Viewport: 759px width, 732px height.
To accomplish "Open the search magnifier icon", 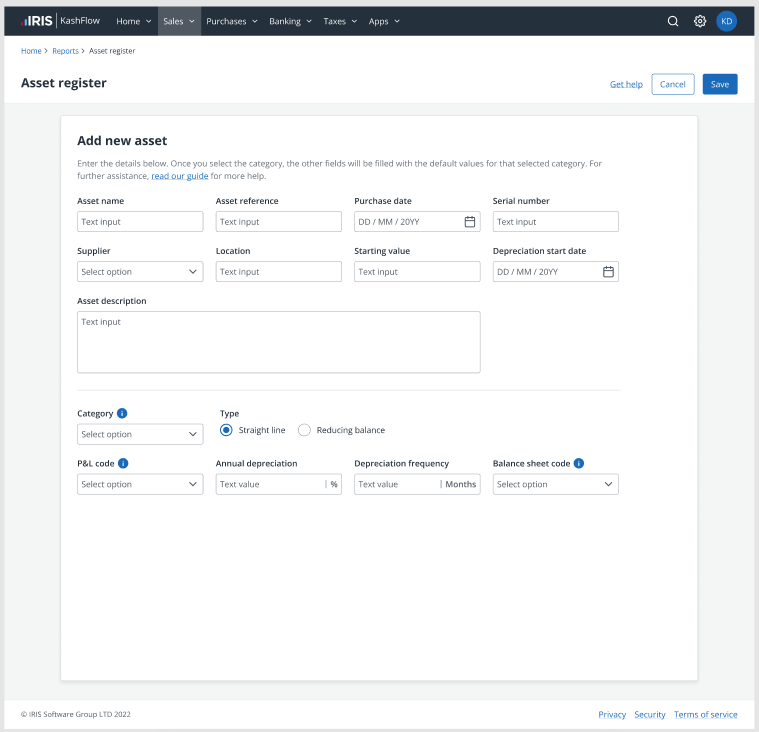I will pyautogui.click(x=673, y=21).
